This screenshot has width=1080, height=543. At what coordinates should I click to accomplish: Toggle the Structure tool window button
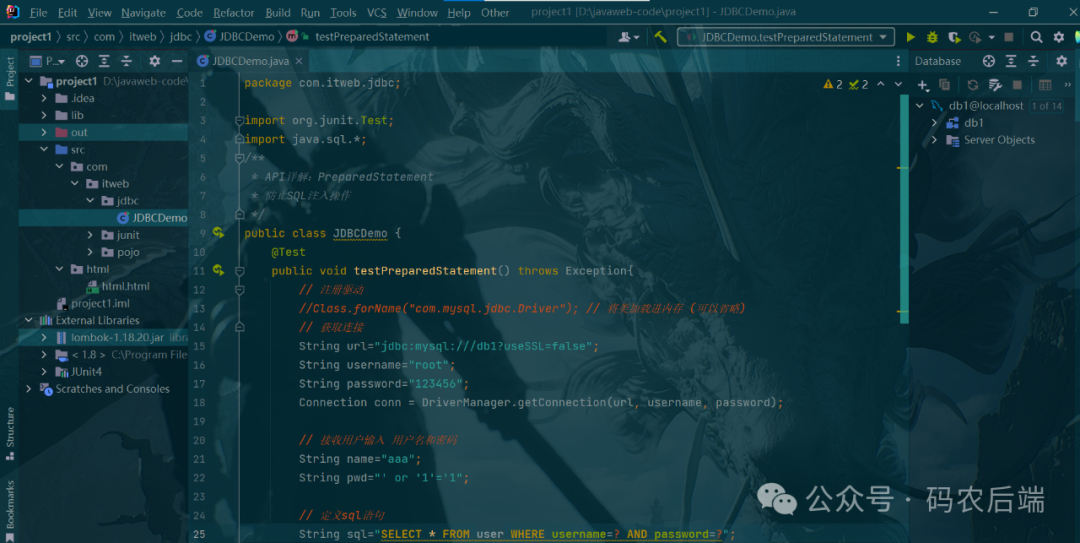(10, 433)
